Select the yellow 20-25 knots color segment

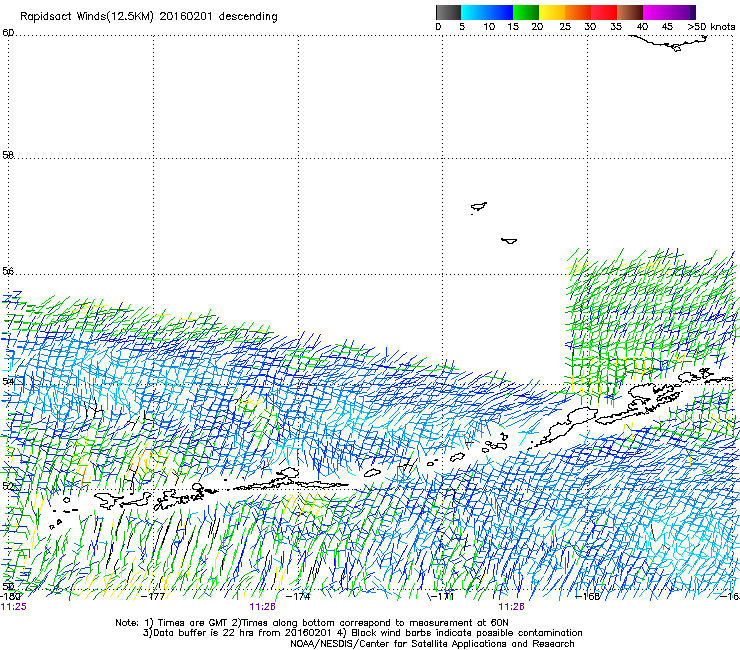click(552, 12)
